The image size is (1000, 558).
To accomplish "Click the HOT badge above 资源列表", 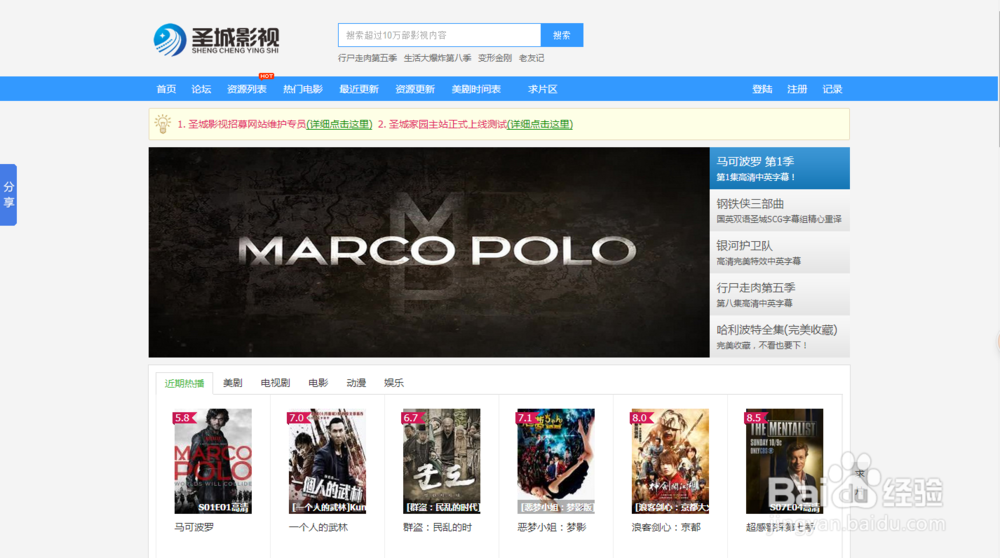I will 267,76.
